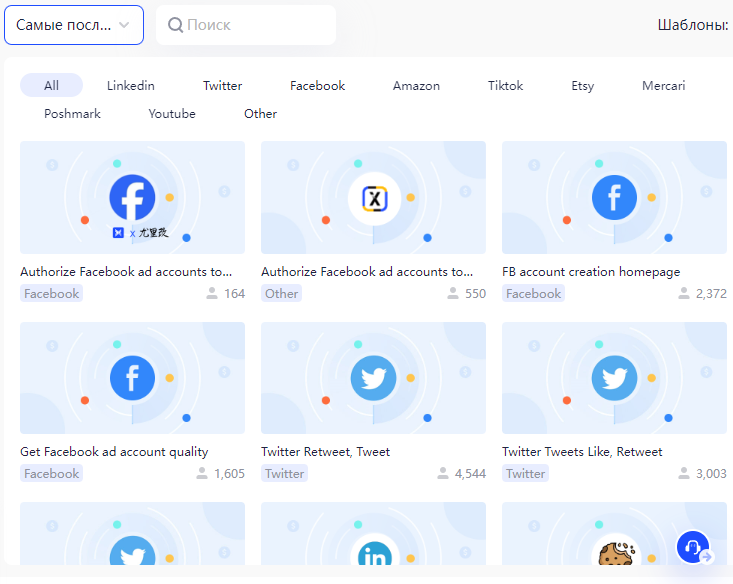Click the user icon beside 3,003
The image size is (733, 584).
pyautogui.click(x=684, y=473)
